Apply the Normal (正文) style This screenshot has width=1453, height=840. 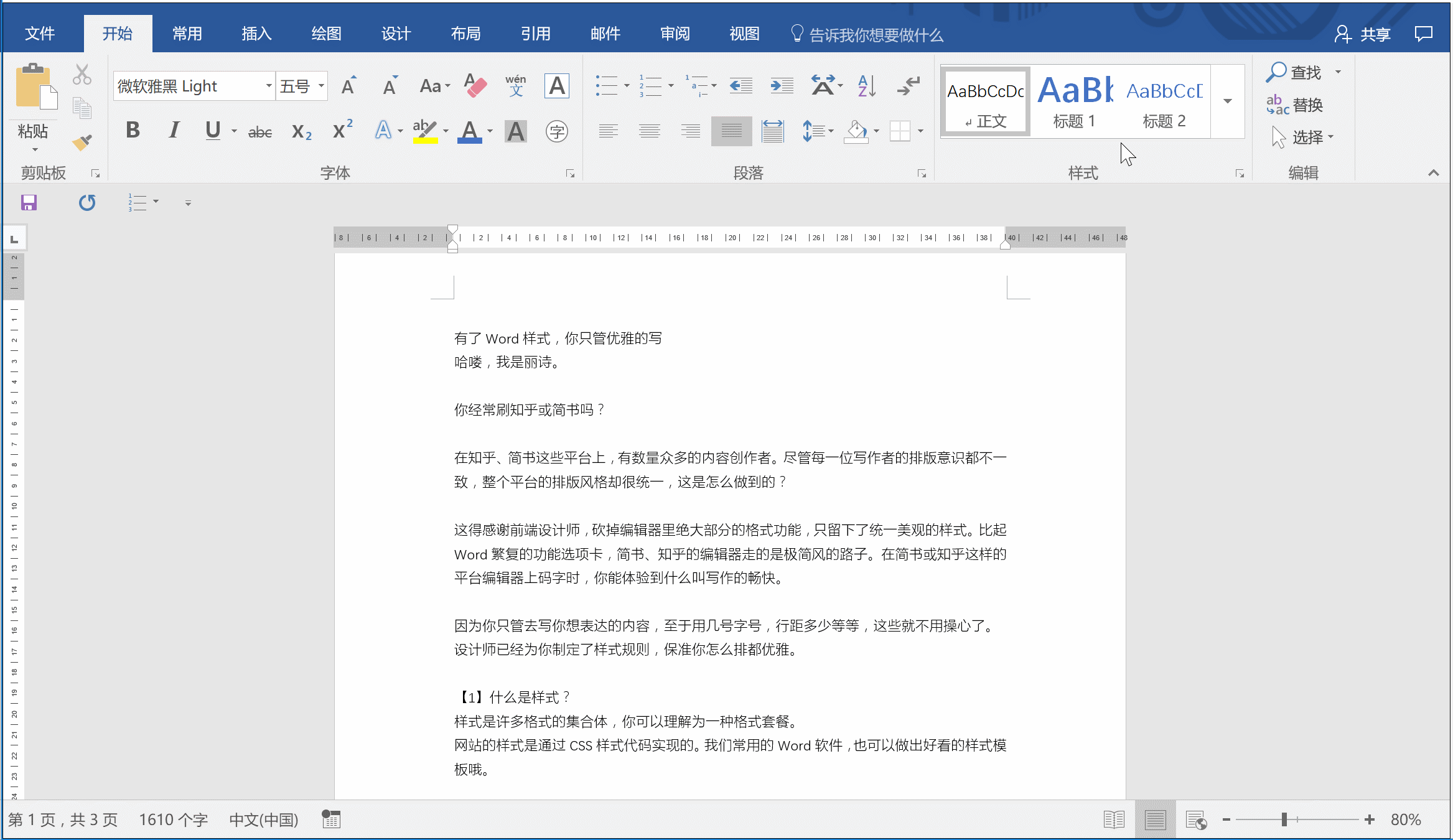pos(986,101)
